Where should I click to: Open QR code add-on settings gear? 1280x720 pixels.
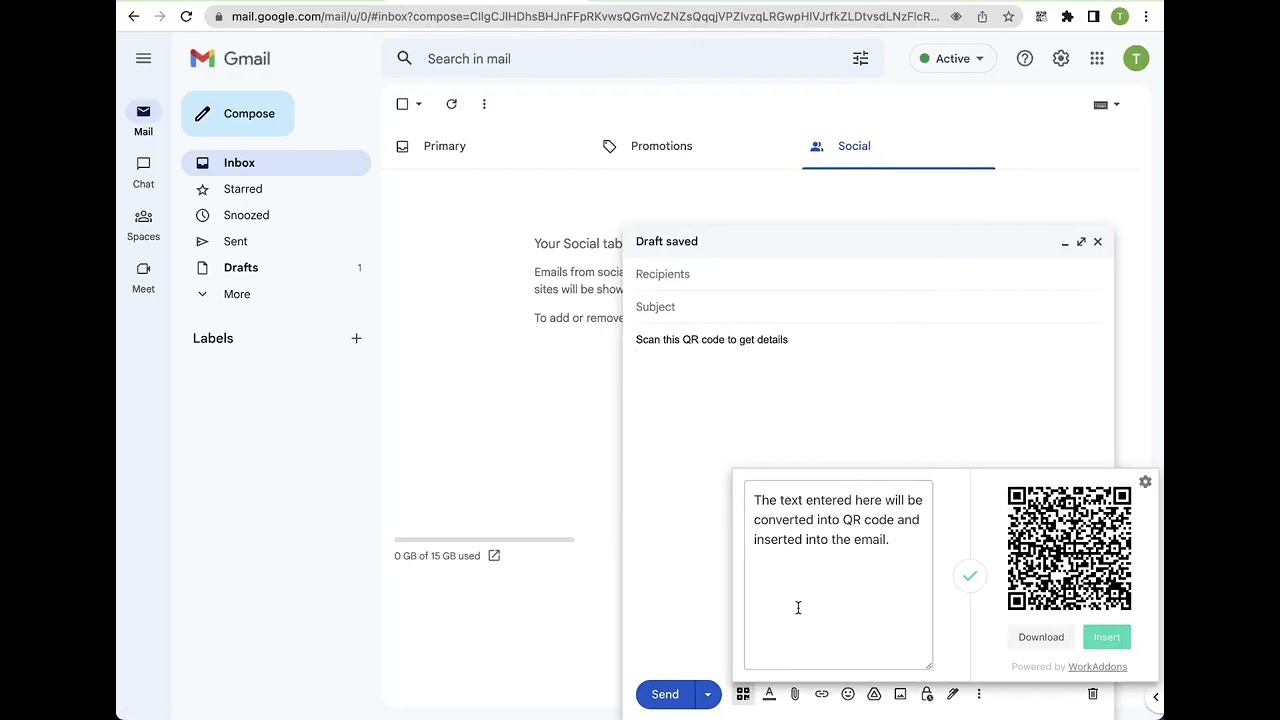(x=1145, y=482)
